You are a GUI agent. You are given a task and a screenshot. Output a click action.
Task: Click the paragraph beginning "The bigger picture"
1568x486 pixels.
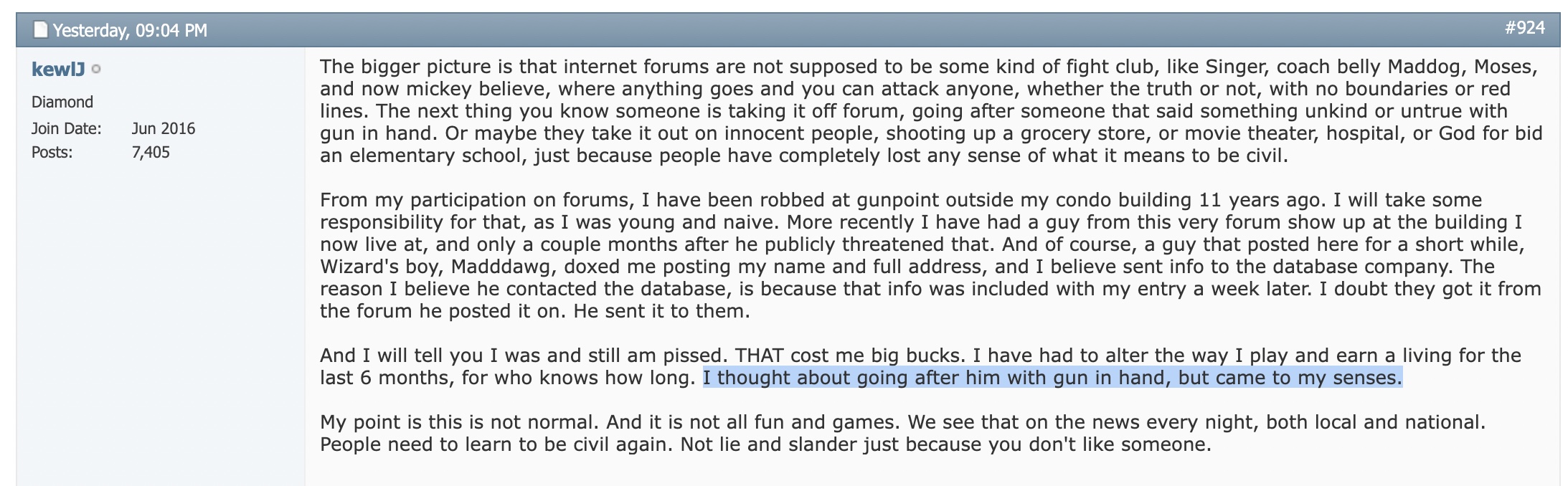click(931, 111)
